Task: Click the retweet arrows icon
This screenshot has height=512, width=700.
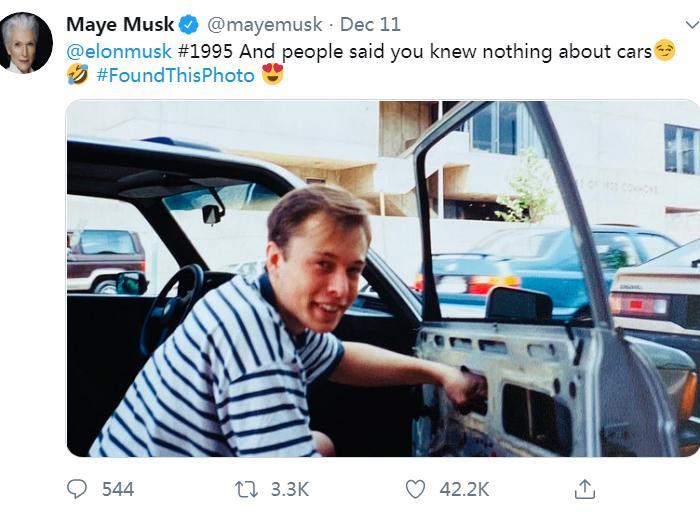Action: coord(246,490)
